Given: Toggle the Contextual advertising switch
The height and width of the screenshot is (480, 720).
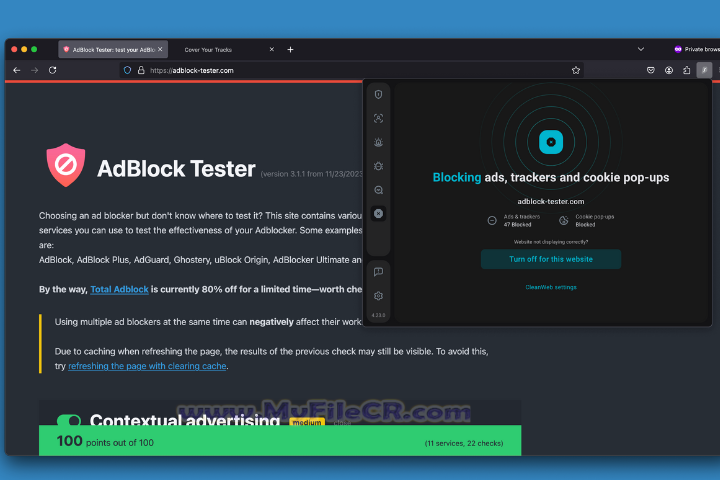Looking at the screenshot, I should click(69, 419).
